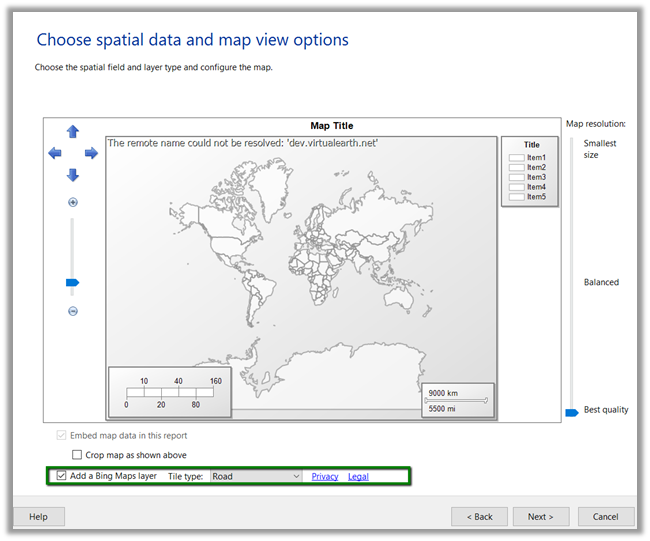Cancel the map wizard

[605, 517]
